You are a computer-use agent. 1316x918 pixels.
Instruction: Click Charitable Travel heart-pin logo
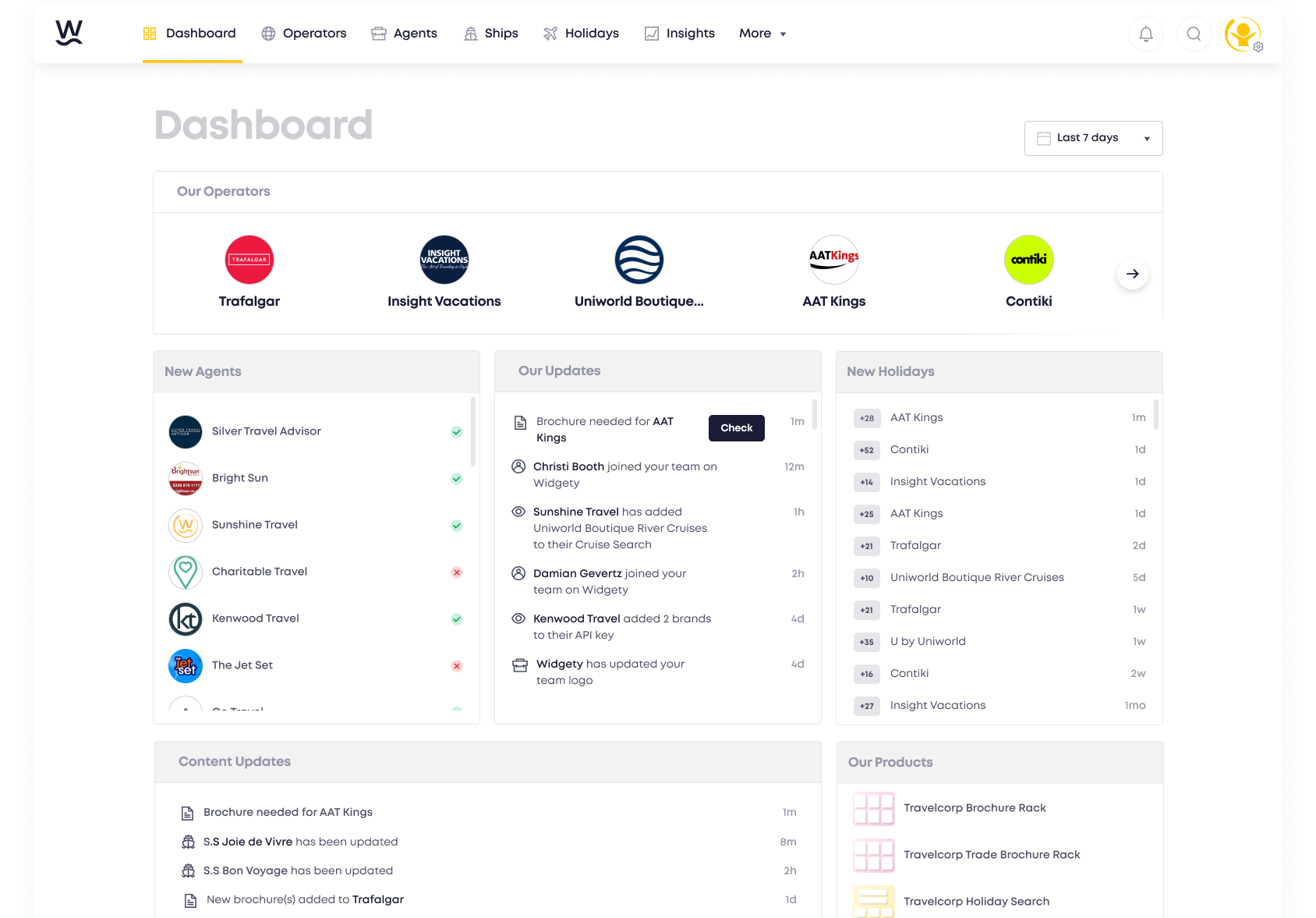186,572
